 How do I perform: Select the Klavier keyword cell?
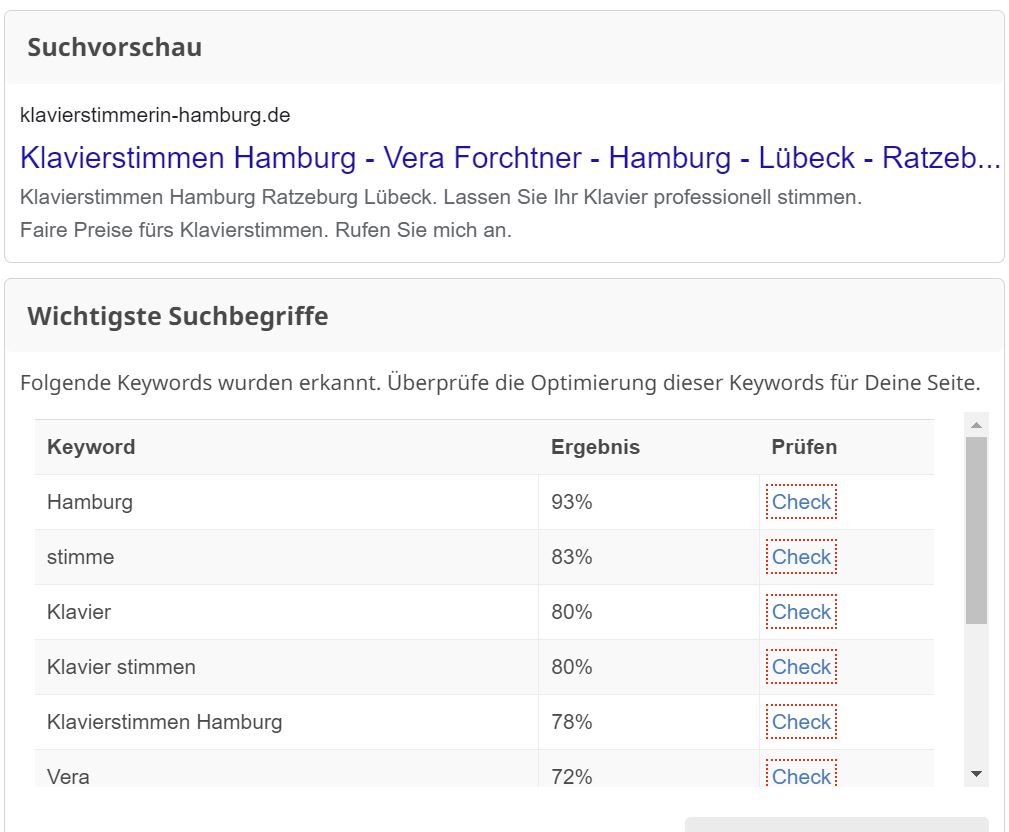(286, 612)
